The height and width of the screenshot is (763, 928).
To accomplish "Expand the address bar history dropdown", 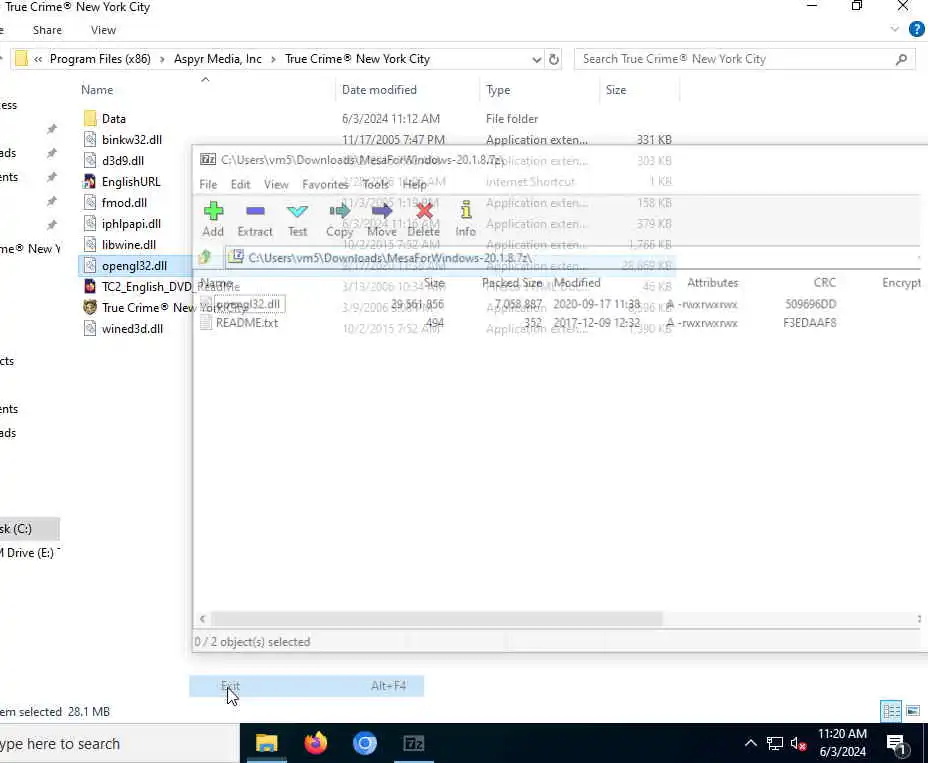I will [x=536, y=59].
